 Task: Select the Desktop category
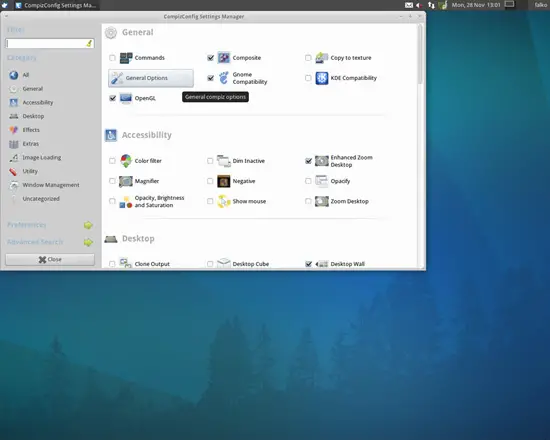[33, 116]
